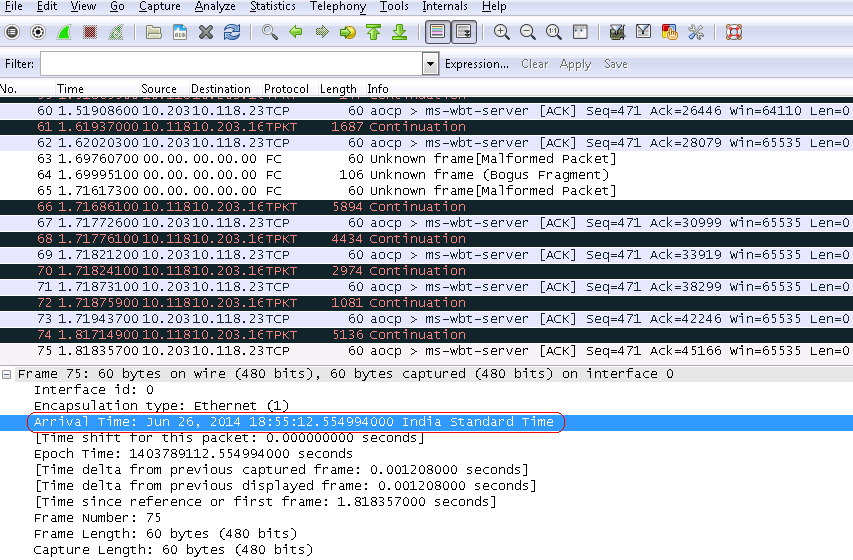Viewport: 853px width, 560px height.
Task: Click the Expression... button
Action: 476,64
